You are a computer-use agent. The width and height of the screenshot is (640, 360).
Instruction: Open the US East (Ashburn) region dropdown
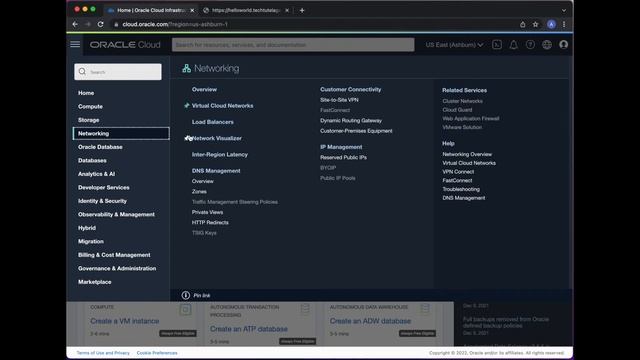pyautogui.click(x=454, y=44)
